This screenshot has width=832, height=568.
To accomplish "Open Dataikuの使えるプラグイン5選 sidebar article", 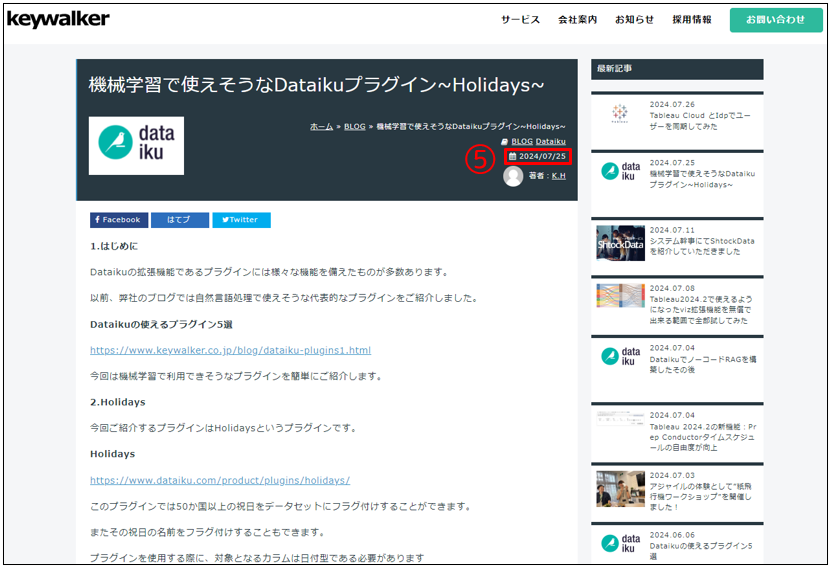I will [700, 551].
